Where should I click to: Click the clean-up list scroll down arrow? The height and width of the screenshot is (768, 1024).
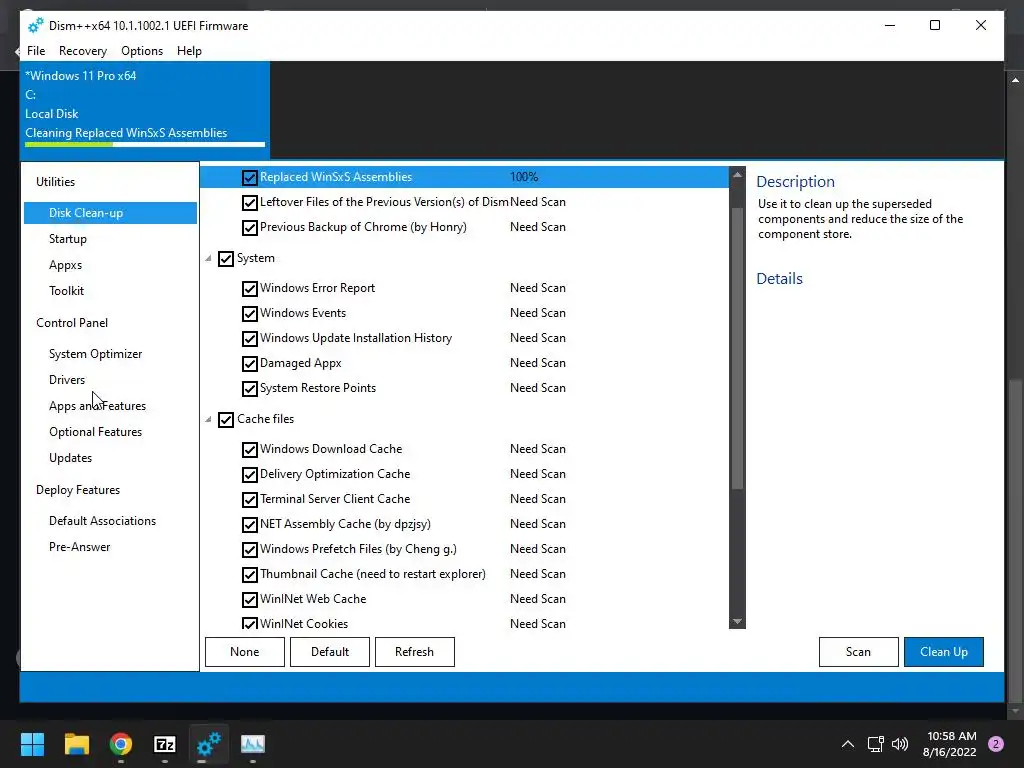pos(737,622)
